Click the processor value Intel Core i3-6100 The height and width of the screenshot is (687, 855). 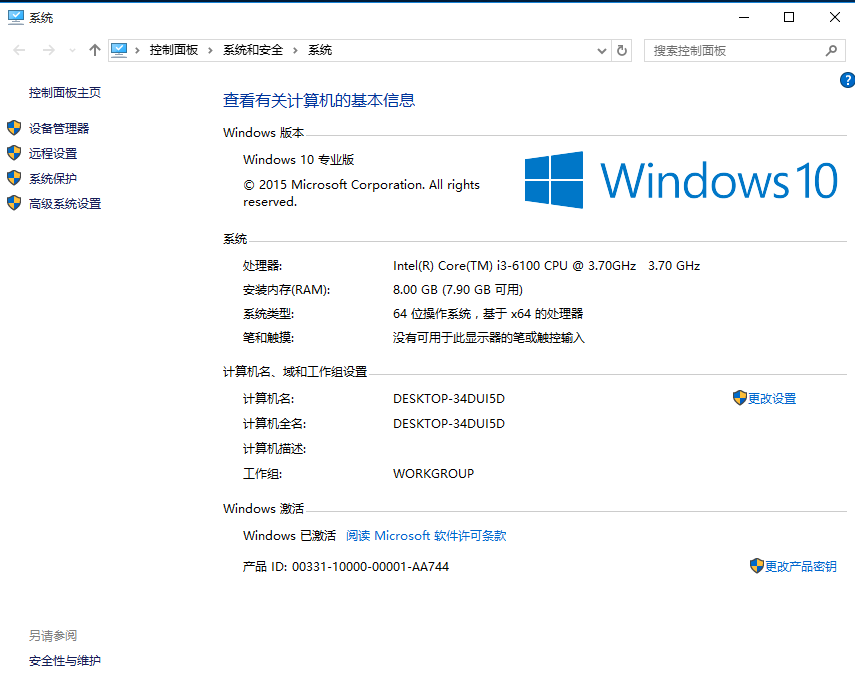tap(546, 266)
